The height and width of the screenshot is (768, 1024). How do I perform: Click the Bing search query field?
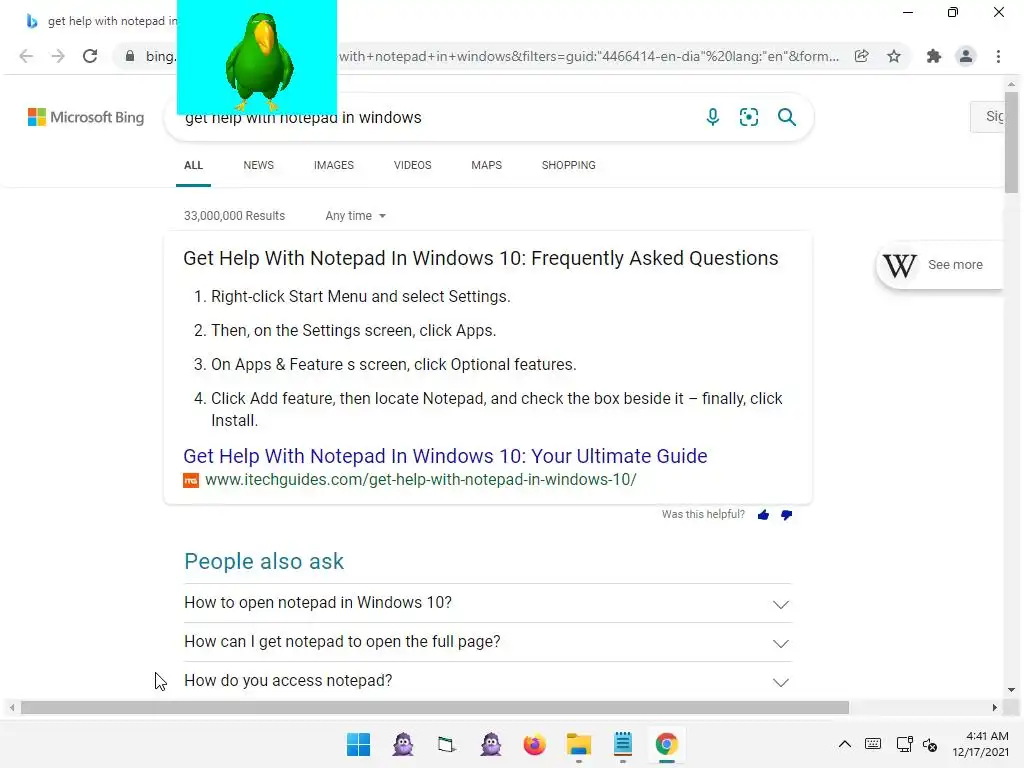pos(431,118)
